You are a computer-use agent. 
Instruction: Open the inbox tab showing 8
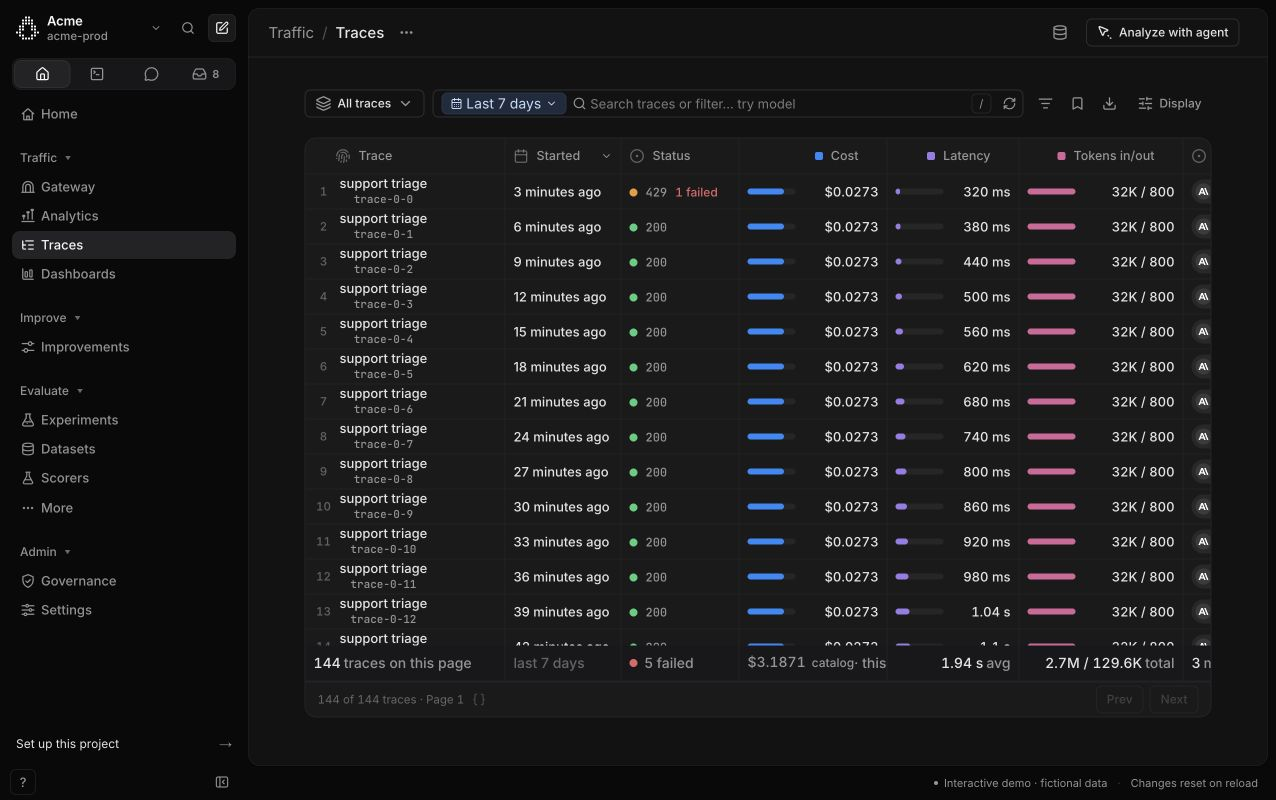coord(206,74)
